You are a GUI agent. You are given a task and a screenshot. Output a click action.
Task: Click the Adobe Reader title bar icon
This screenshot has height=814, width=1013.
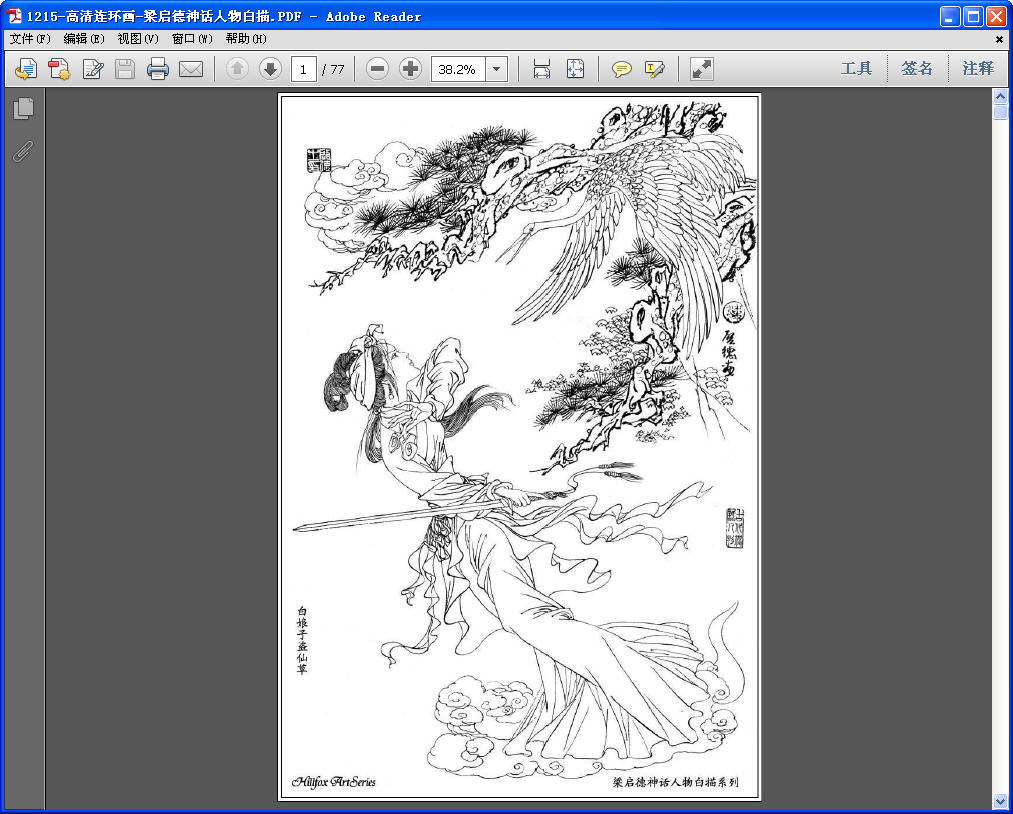click(x=14, y=16)
